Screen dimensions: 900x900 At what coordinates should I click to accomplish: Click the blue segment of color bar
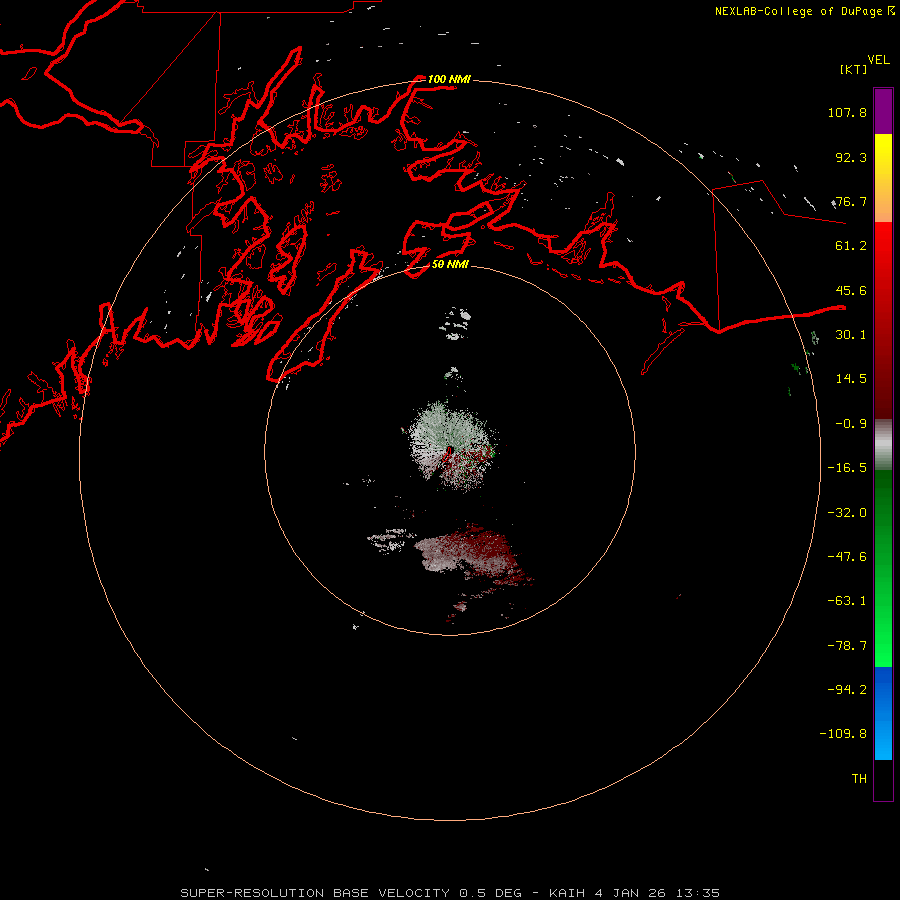tap(883, 713)
